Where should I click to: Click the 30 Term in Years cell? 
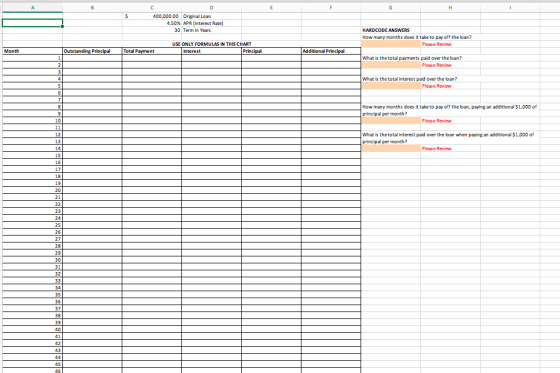point(152,30)
